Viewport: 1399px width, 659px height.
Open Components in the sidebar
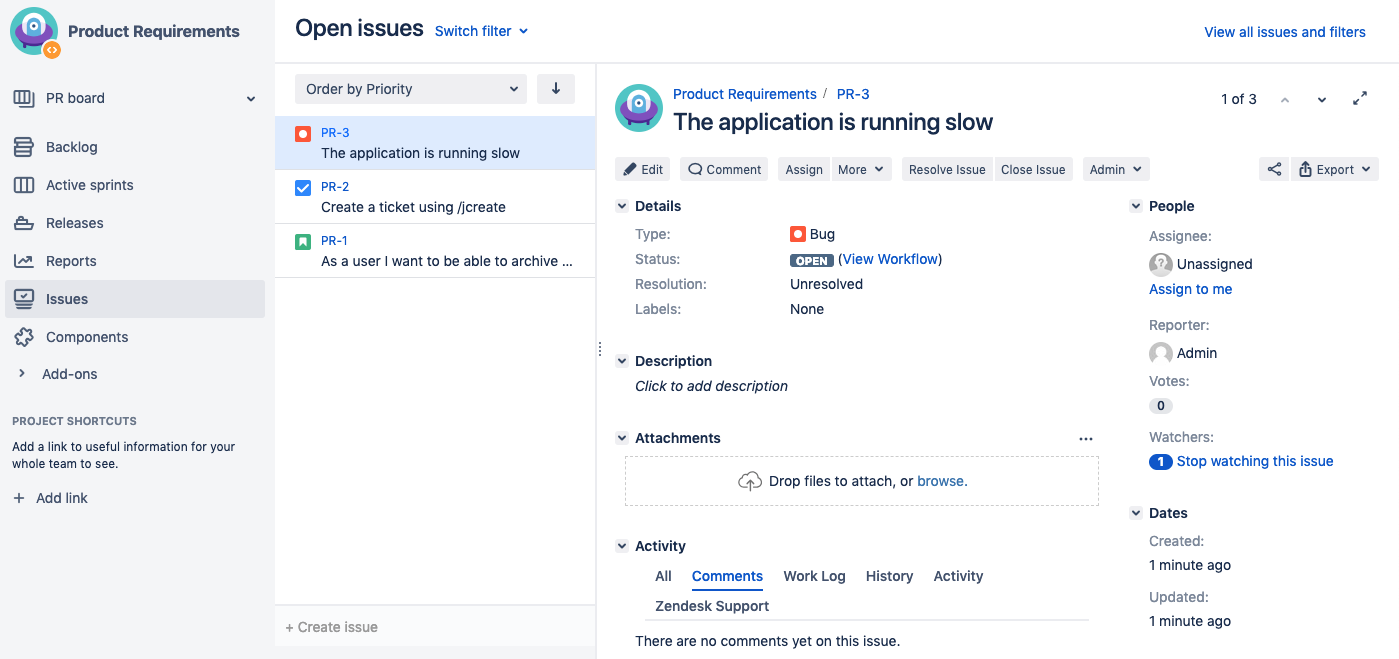point(87,337)
